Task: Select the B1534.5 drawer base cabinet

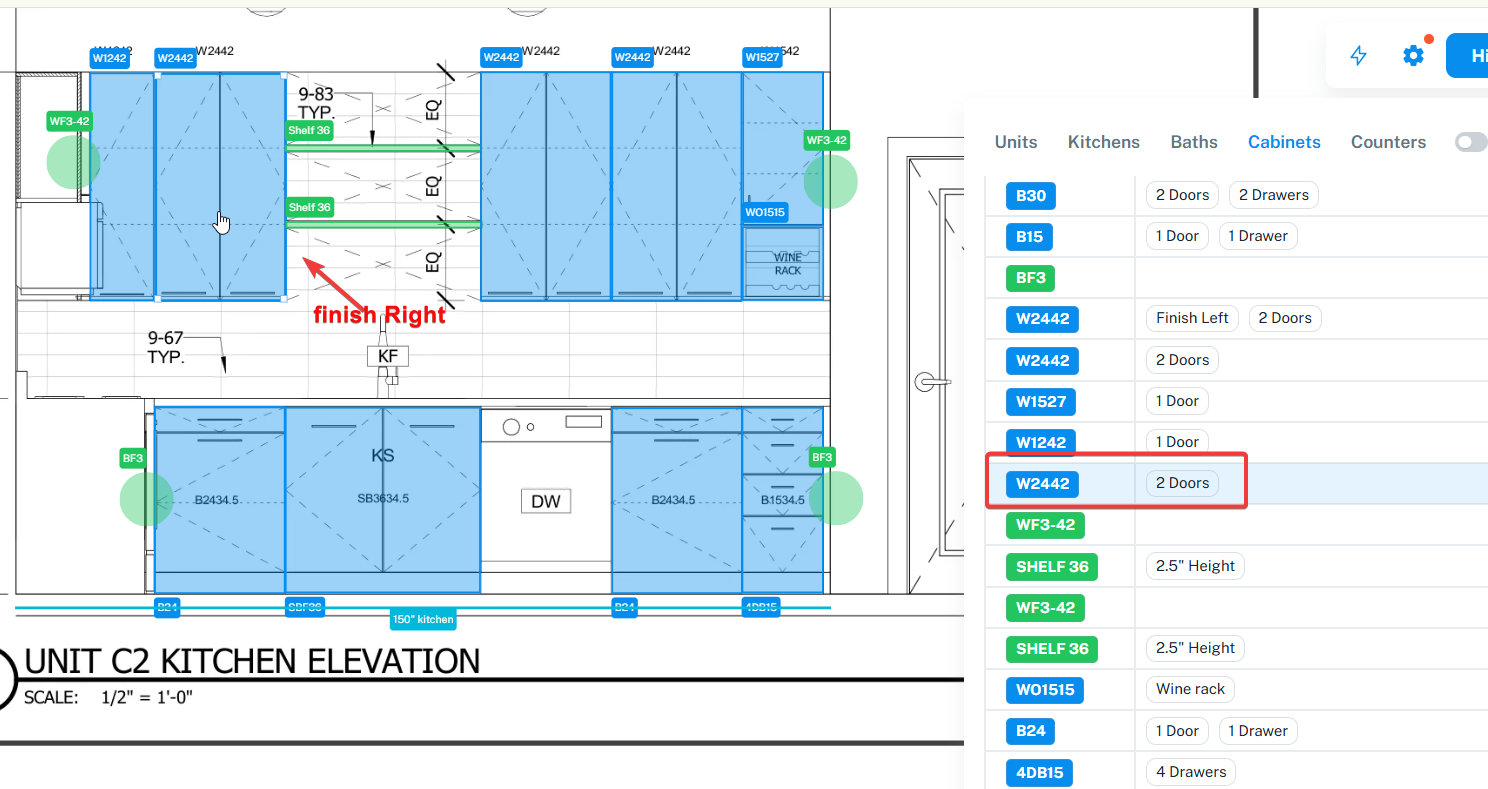Action: (x=782, y=499)
